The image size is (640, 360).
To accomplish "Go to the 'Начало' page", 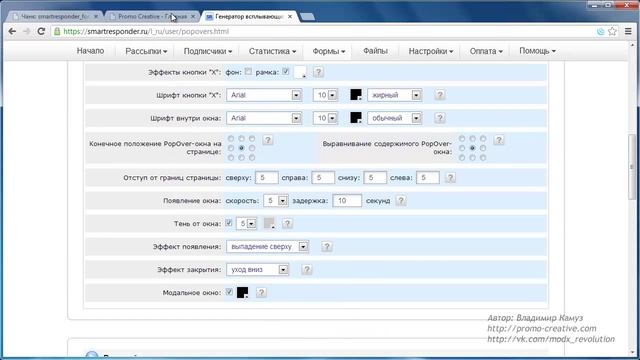I will tap(90, 51).
